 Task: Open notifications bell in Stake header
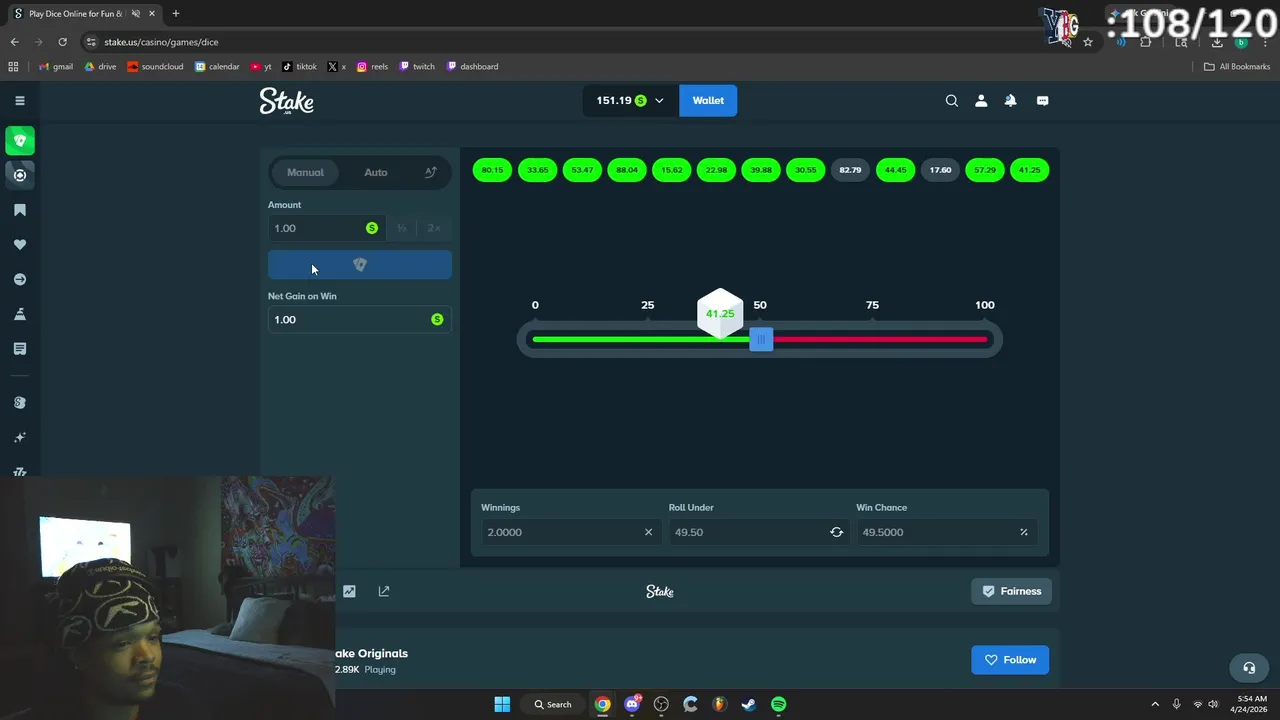coord(1011,100)
